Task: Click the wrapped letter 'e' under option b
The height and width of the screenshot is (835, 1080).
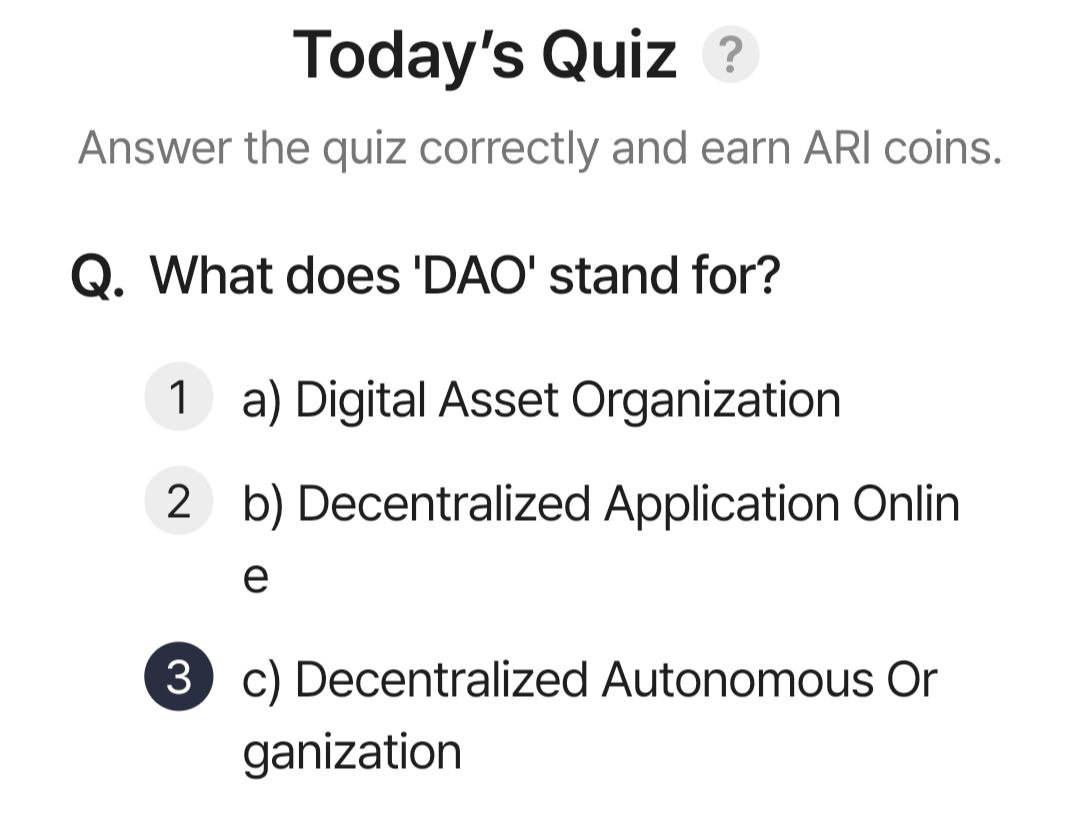Action: [256, 577]
